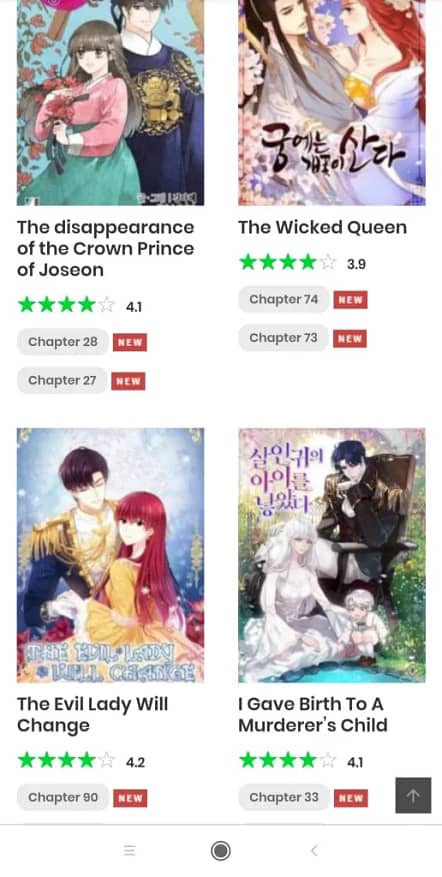Tap the scroll-to-top arrow button
Image resolution: width=442 pixels, height=877 pixels.
(x=413, y=795)
